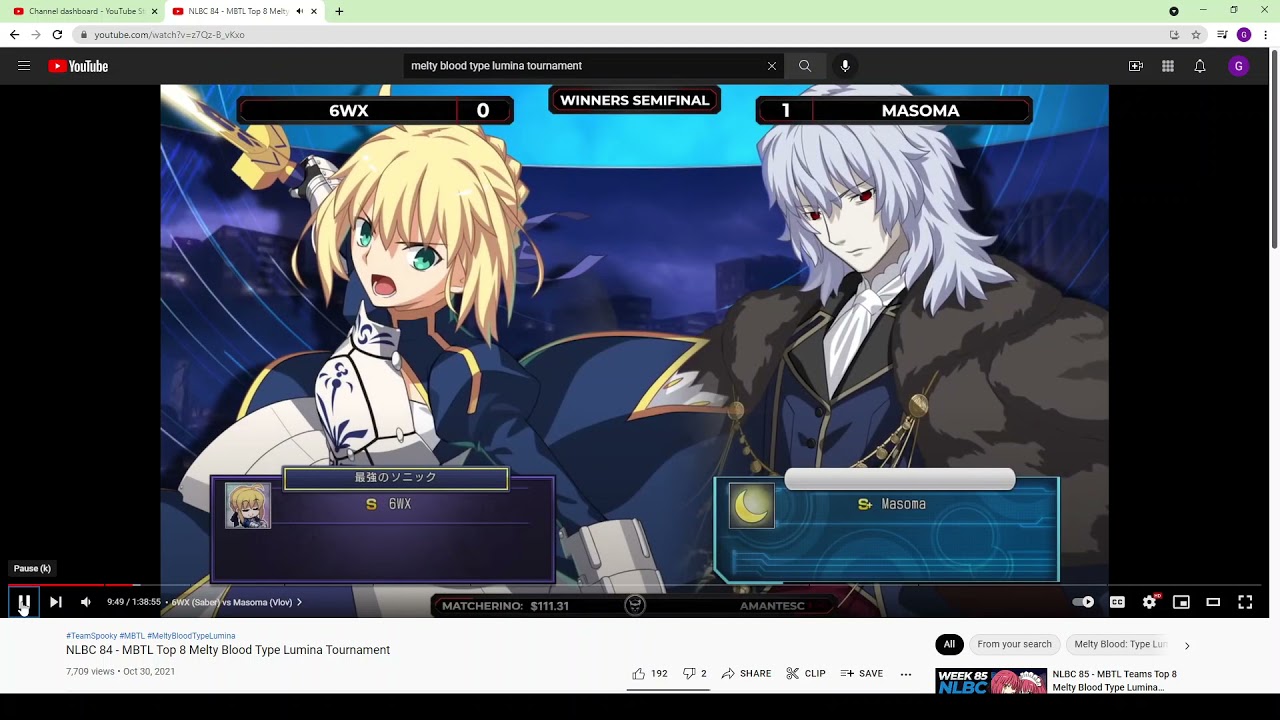The image size is (1280, 720).
Task: Show more chips with the right arrow
Action: click(x=1187, y=645)
